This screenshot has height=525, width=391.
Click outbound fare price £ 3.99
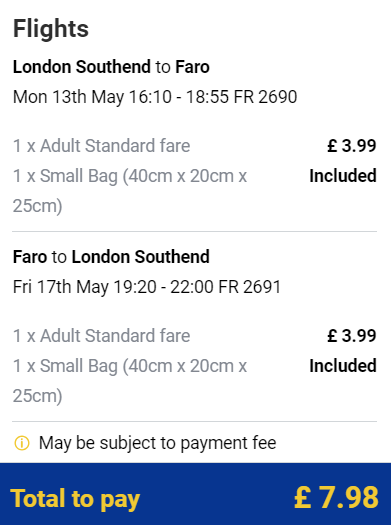tap(352, 146)
